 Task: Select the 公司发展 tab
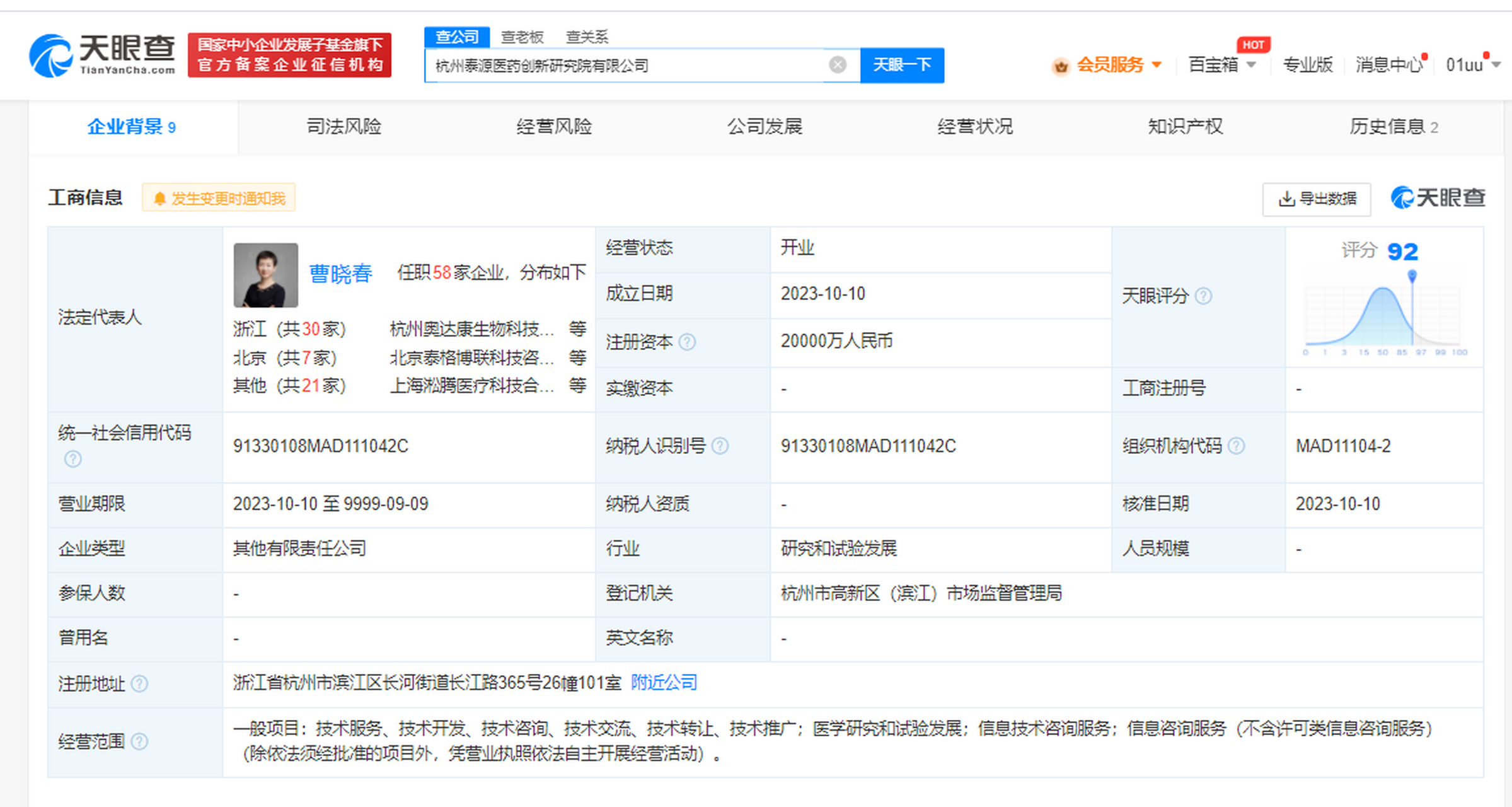point(765,127)
